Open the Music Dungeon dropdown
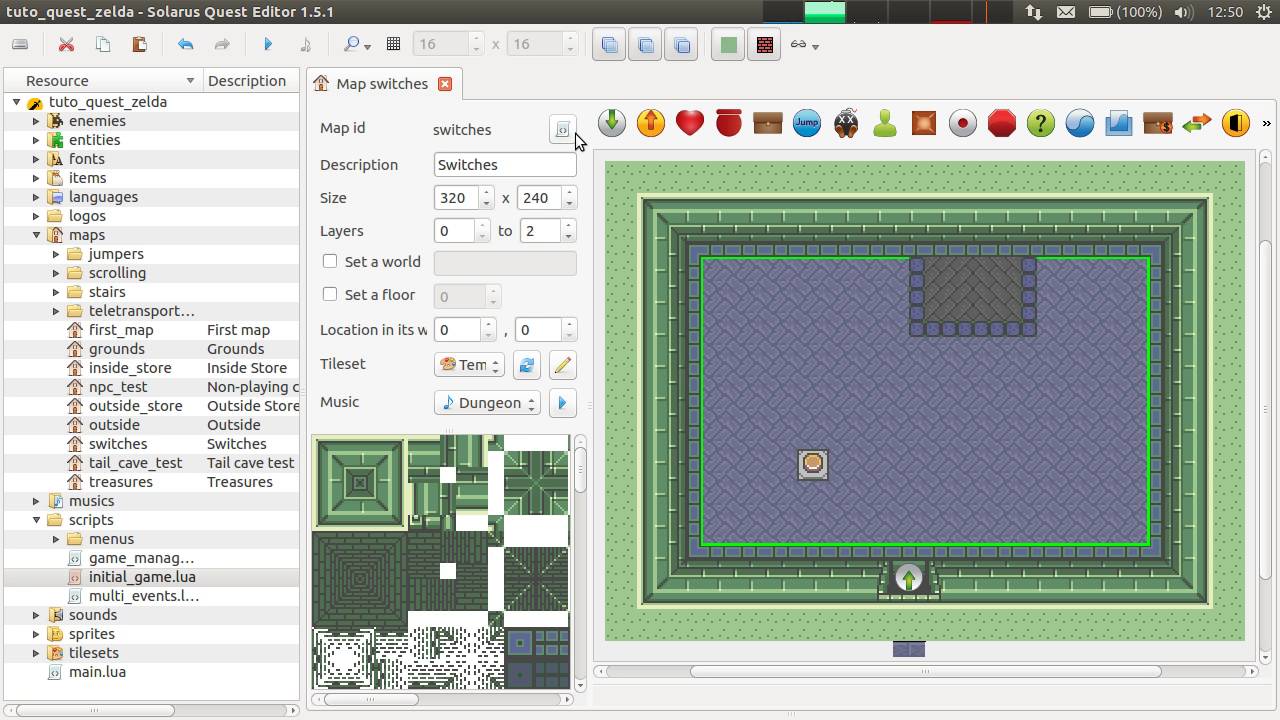 [487, 403]
